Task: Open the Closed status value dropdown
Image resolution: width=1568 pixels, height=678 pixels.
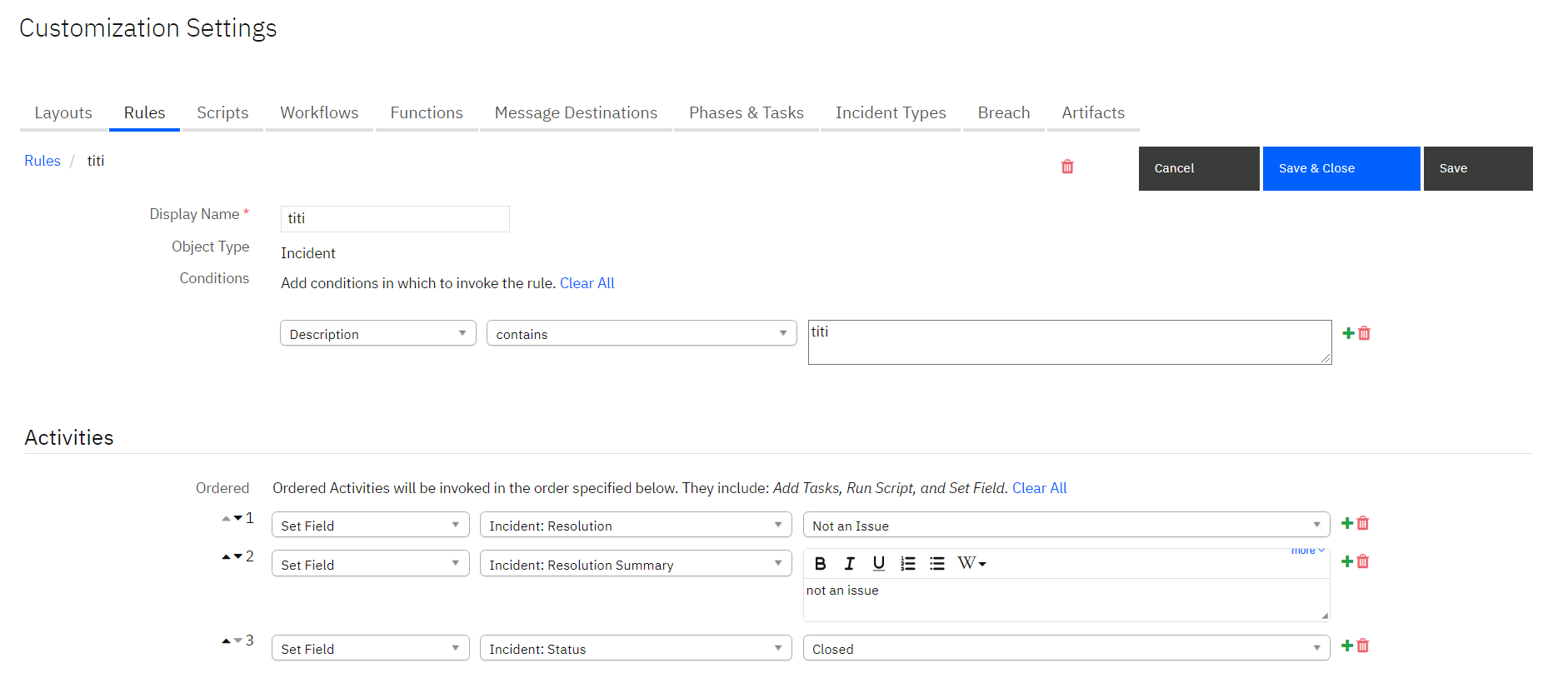Action: tap(1066, 648)
